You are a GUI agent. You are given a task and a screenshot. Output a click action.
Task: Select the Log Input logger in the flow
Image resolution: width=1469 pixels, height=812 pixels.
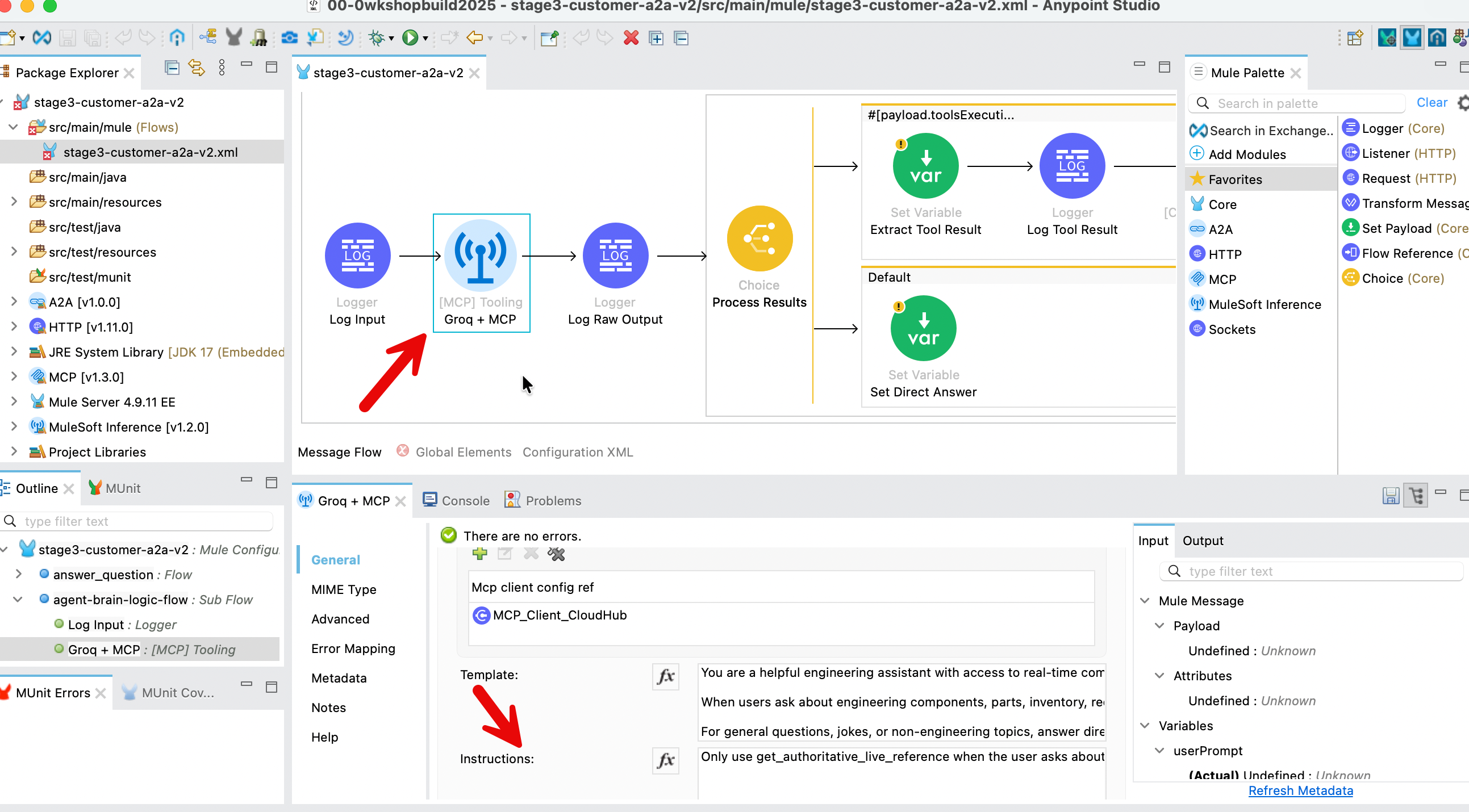click(356, 256)
